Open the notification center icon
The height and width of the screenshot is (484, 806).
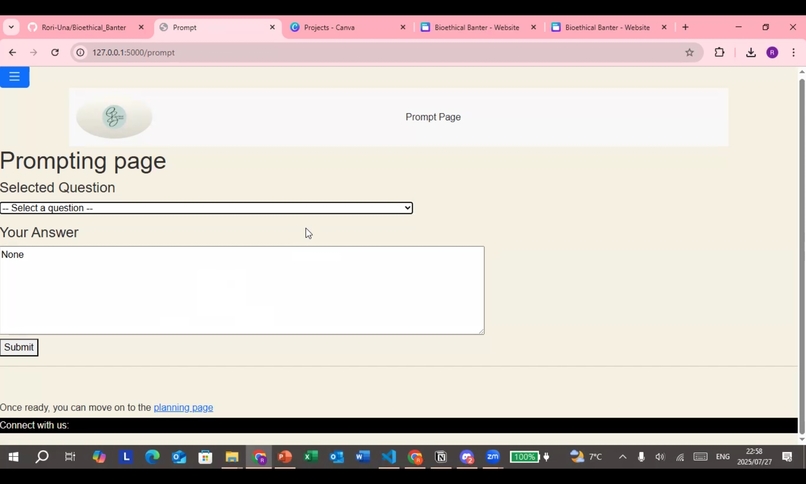click(787, 457)
